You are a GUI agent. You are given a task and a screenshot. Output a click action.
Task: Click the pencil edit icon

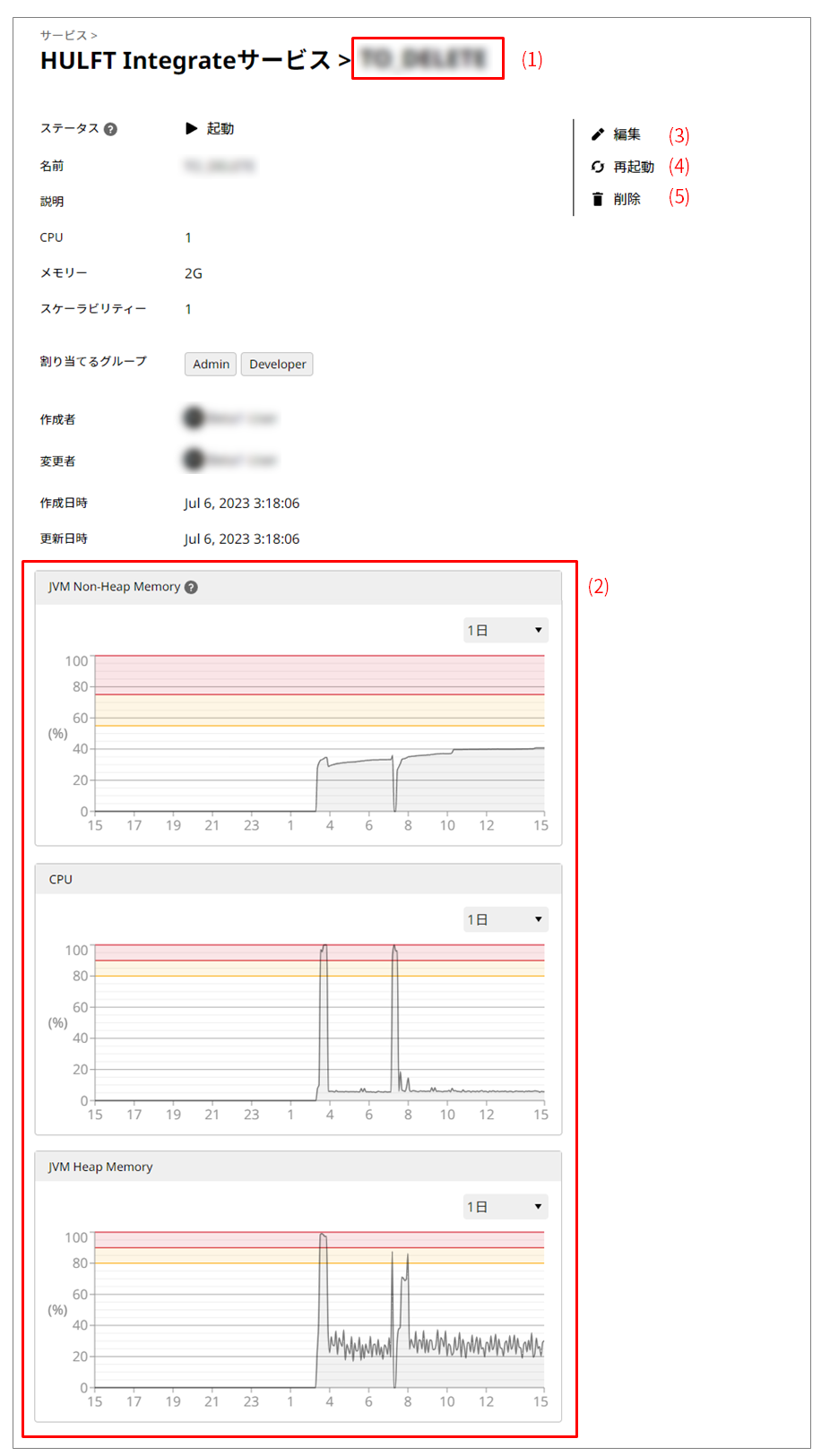click(598, 134)
